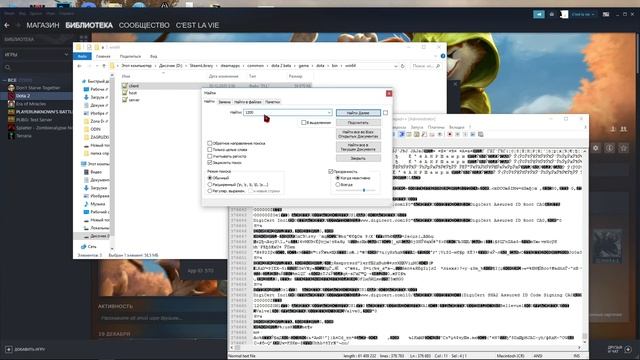The height and width of the screenshot is (360, 640).
Task: Open 'Вид' ribbon tab in Explorer
Action: [x=153, y=56]
